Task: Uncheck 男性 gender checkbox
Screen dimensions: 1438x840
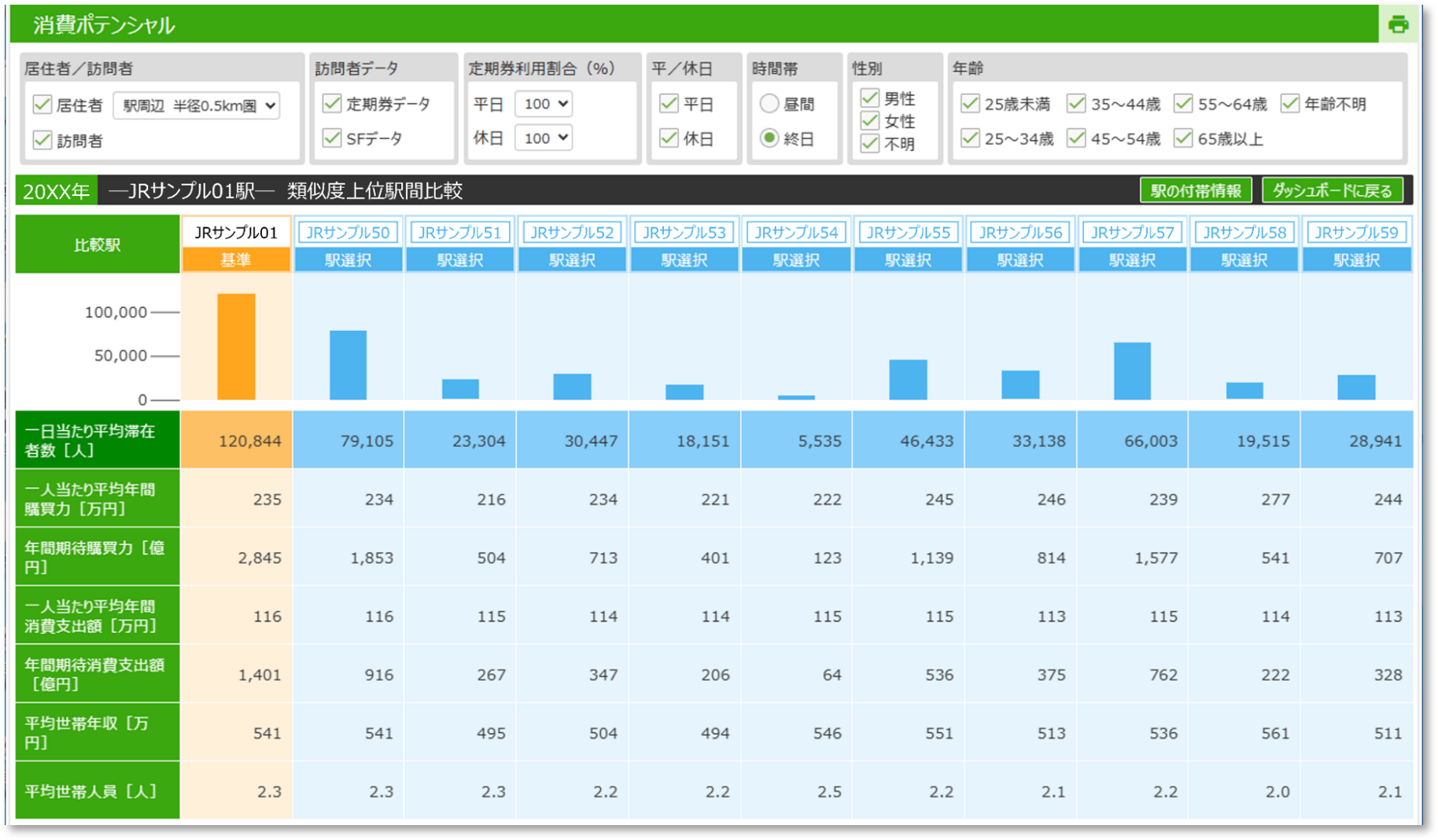Action: pyautogui.click(x=869, y=98)
